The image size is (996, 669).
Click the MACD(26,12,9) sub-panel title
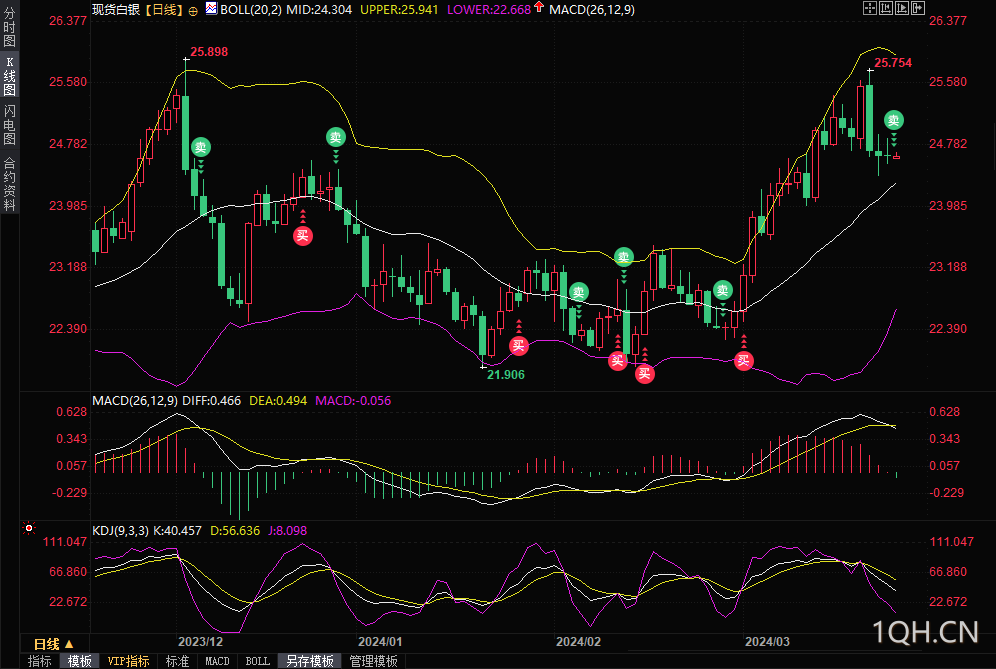[135, 401]
